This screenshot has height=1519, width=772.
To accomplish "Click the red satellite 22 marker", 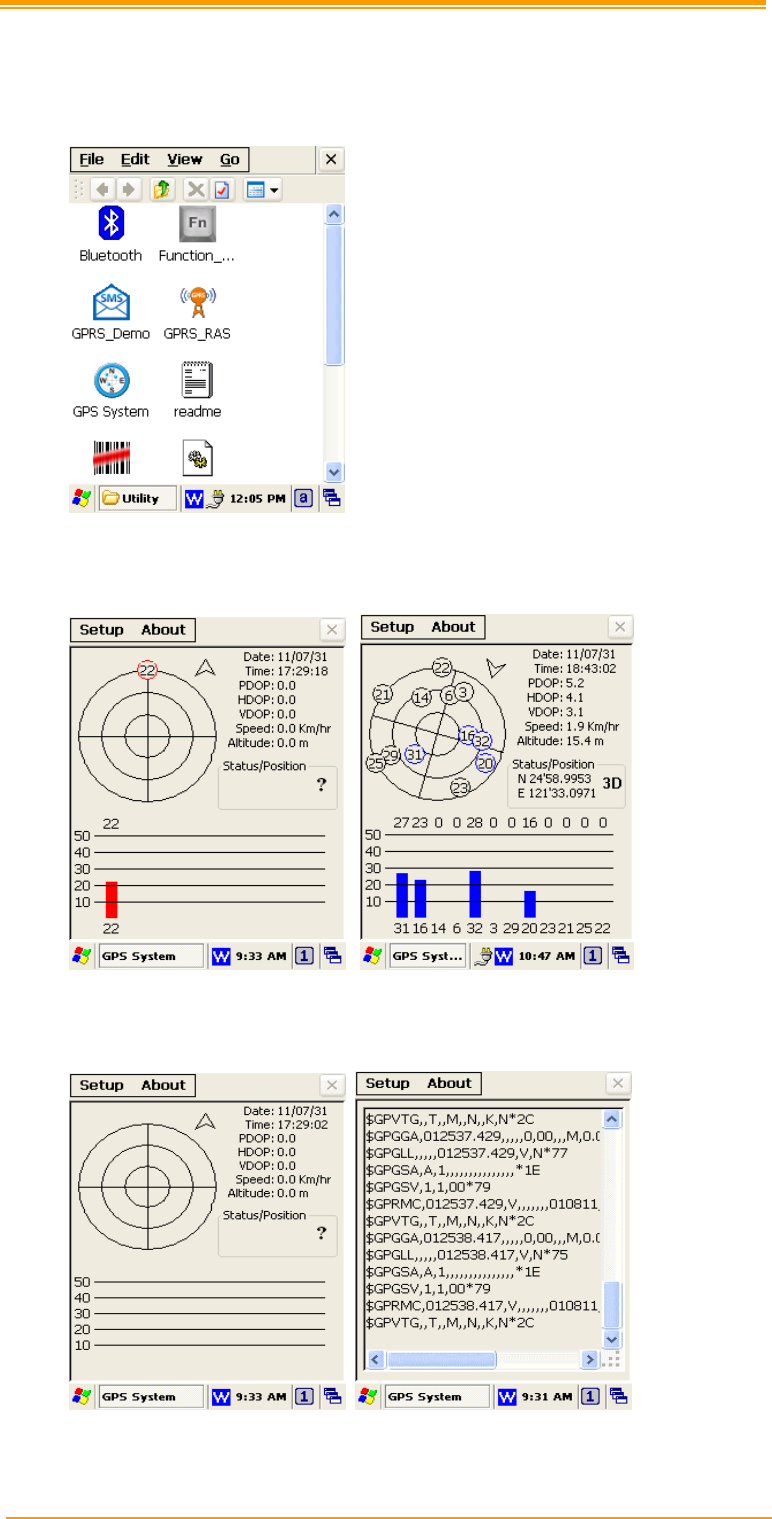I will point(148,671).
